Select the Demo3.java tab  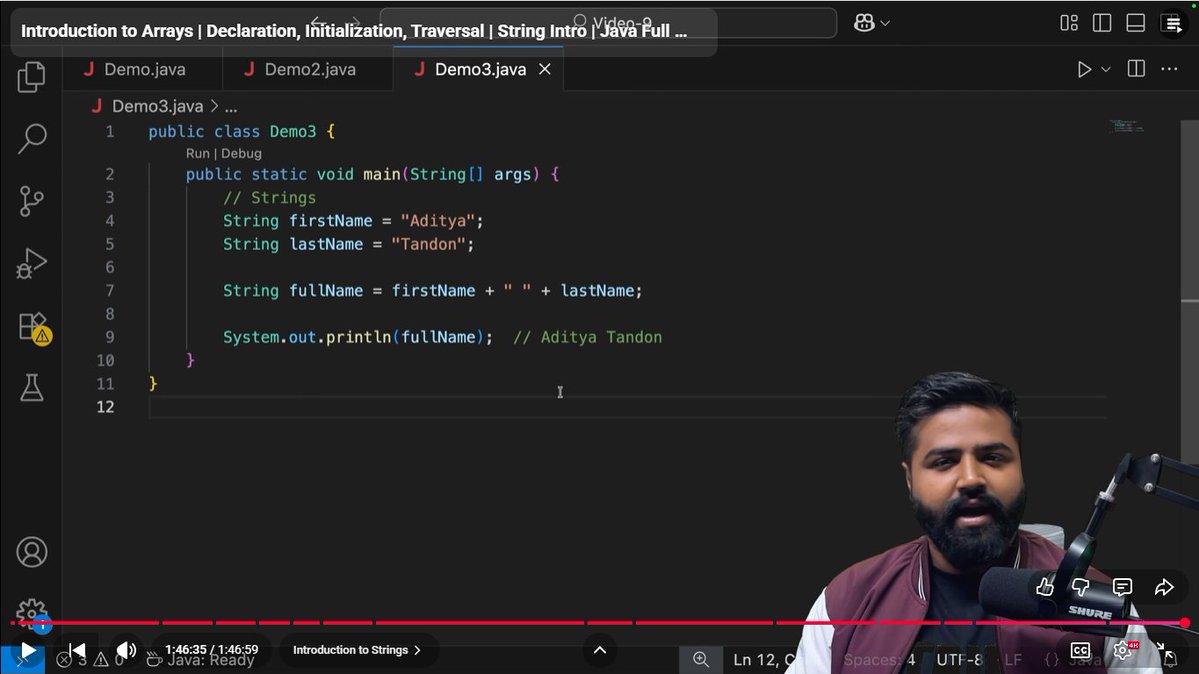(x=480, y=70)
